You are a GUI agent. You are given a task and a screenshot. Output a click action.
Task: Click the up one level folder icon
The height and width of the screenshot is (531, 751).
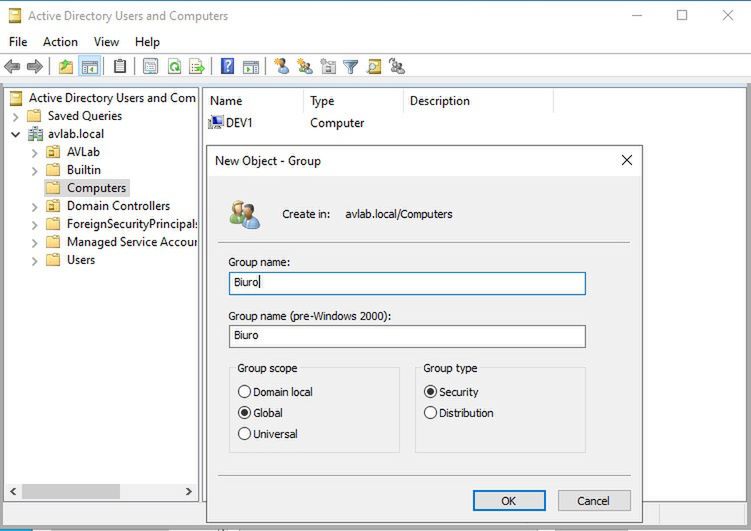click(x=66, y=67)
